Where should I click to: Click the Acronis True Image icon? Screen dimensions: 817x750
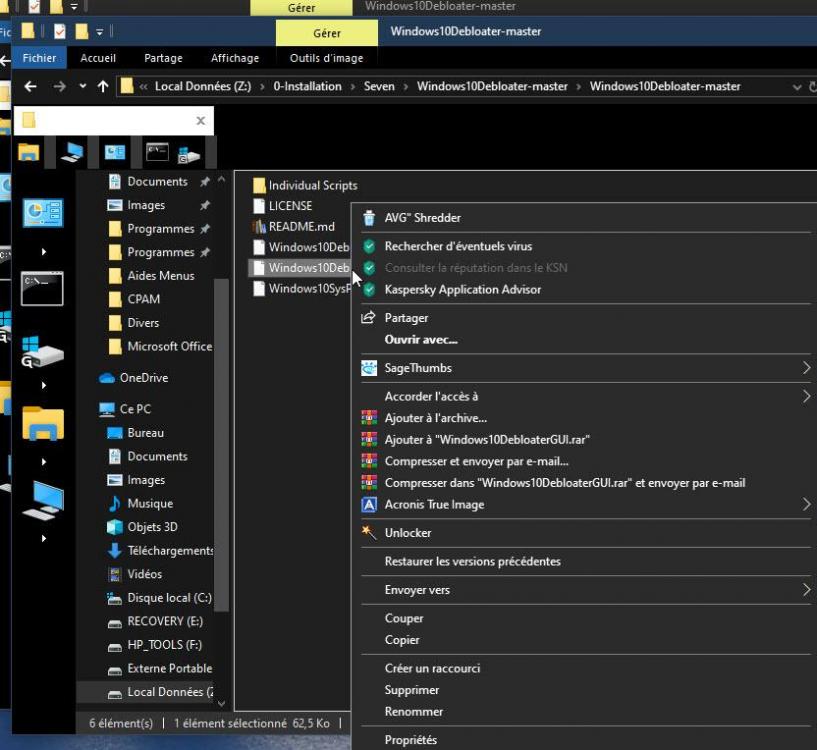coord(369,505)
